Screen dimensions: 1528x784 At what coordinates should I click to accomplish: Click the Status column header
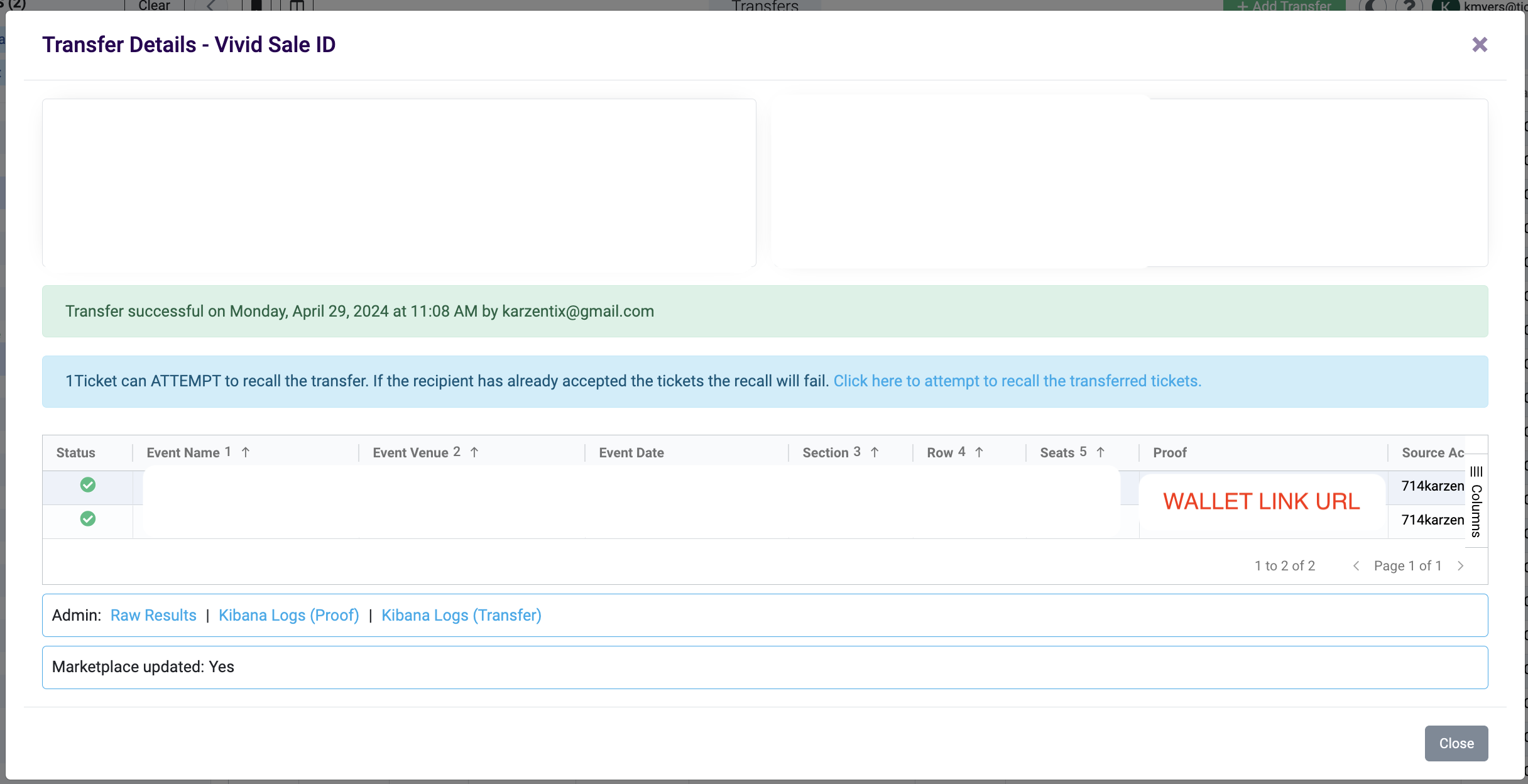tap(75, 453)
